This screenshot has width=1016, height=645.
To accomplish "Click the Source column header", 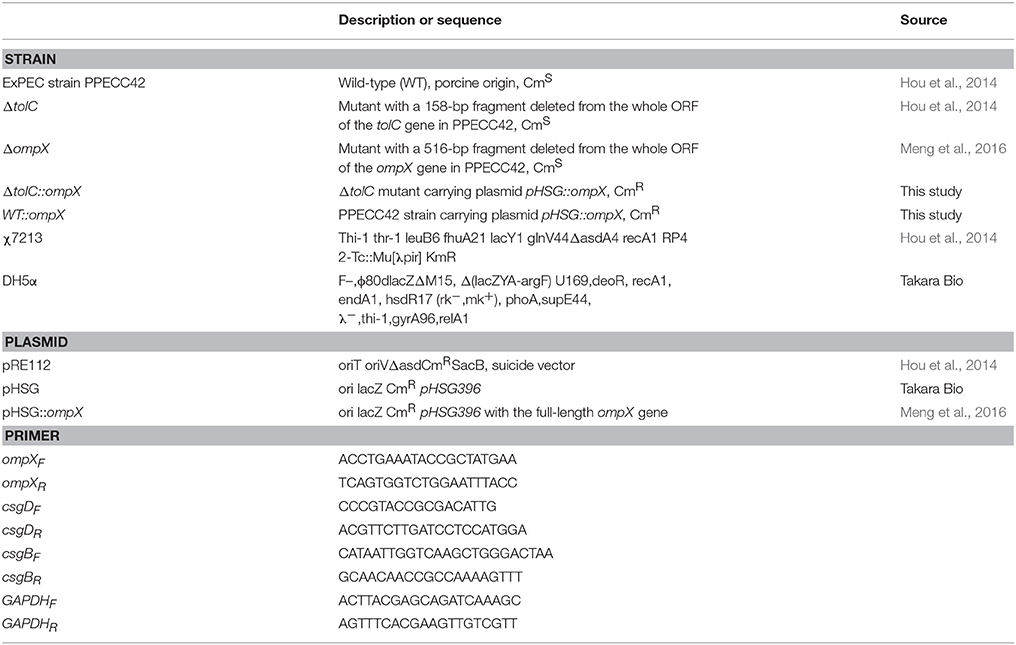I will point(923,20).
